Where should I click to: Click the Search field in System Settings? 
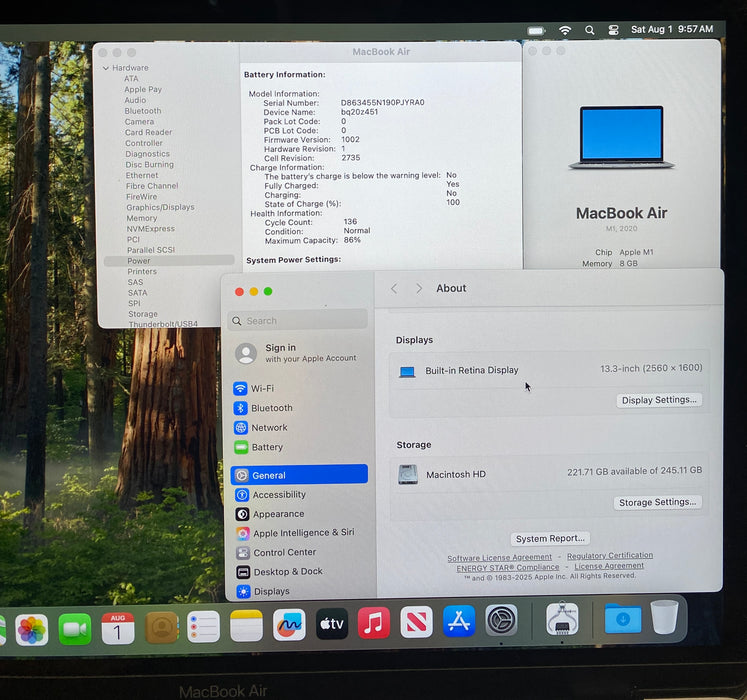pos(298,321)
